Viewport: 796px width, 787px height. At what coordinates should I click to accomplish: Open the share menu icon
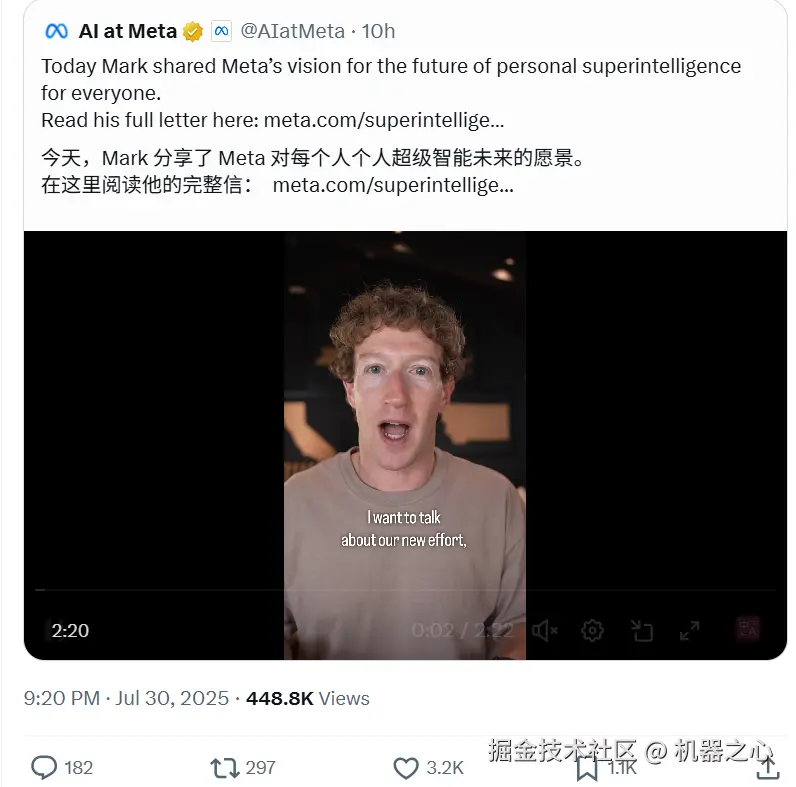[x=768, y=767]
